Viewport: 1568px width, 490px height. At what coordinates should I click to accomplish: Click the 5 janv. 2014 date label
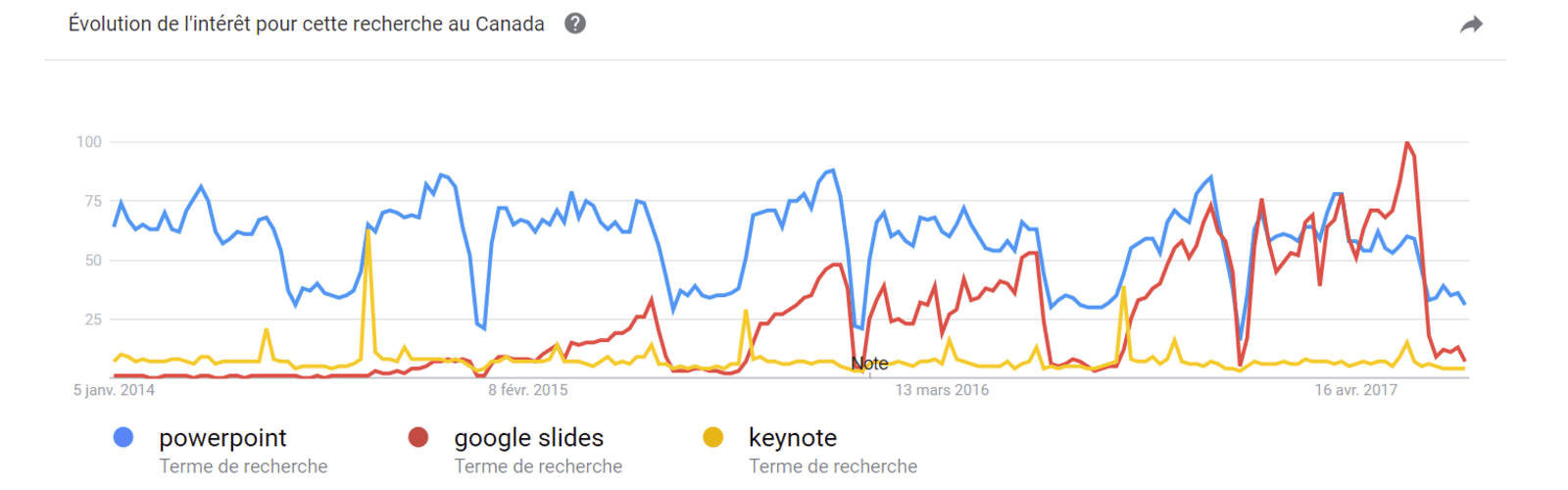(x=114, y=390)
